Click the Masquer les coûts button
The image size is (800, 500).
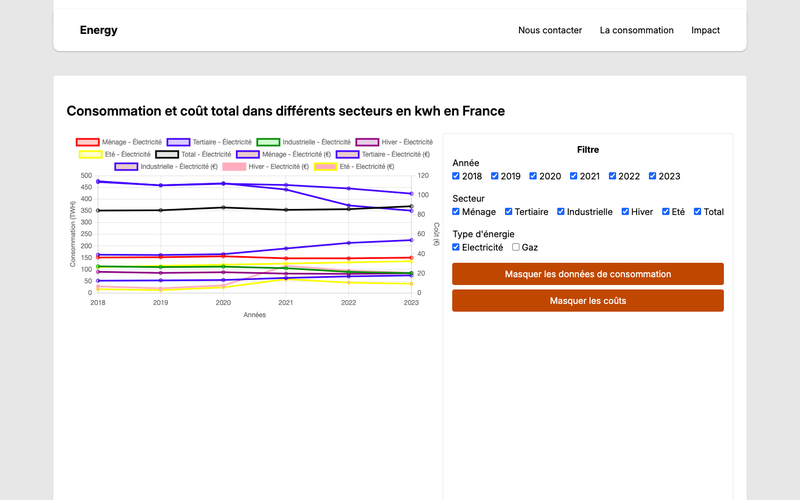tap(587, 300)
